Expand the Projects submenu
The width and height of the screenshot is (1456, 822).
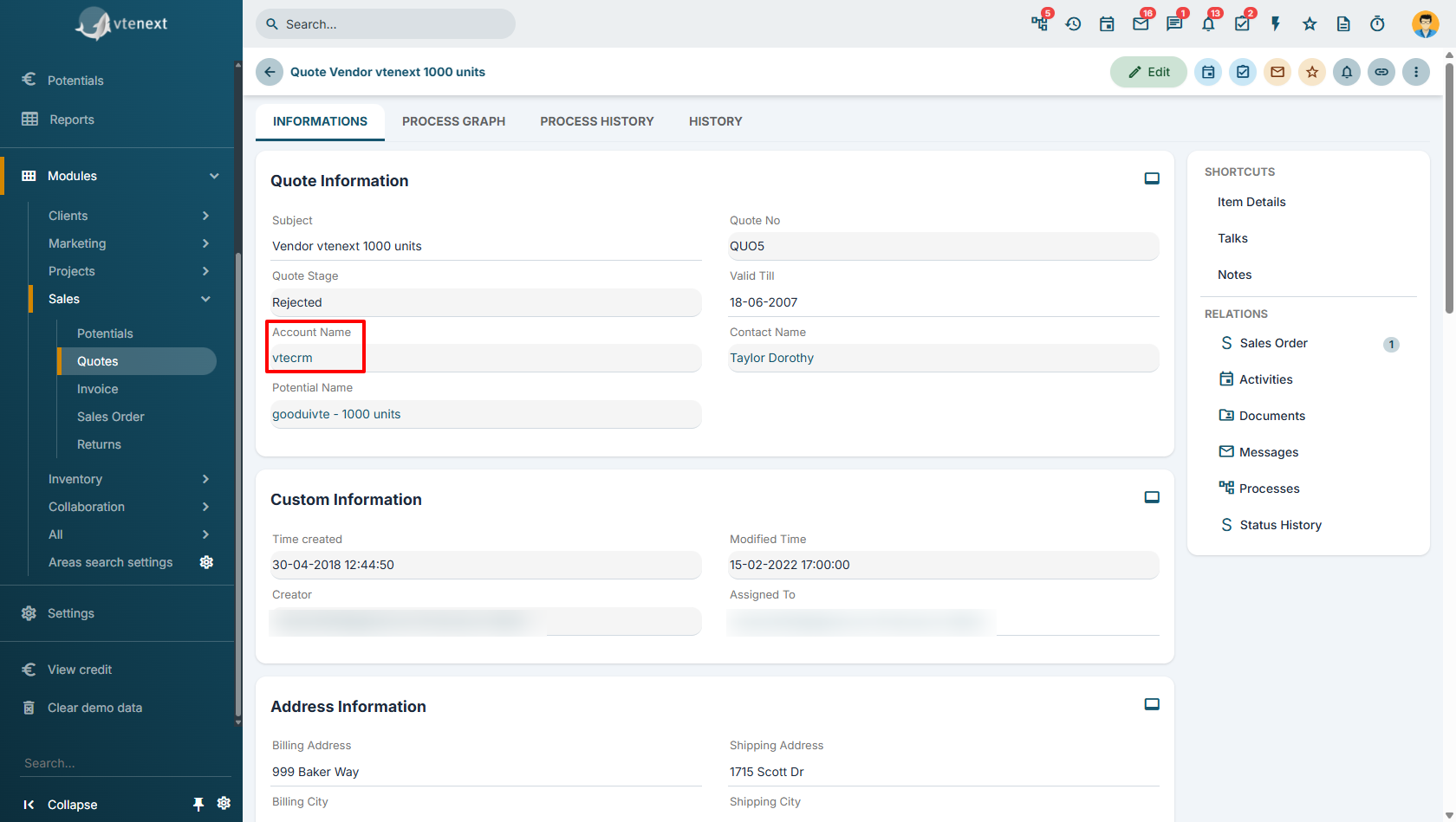[x=205, y=271]
